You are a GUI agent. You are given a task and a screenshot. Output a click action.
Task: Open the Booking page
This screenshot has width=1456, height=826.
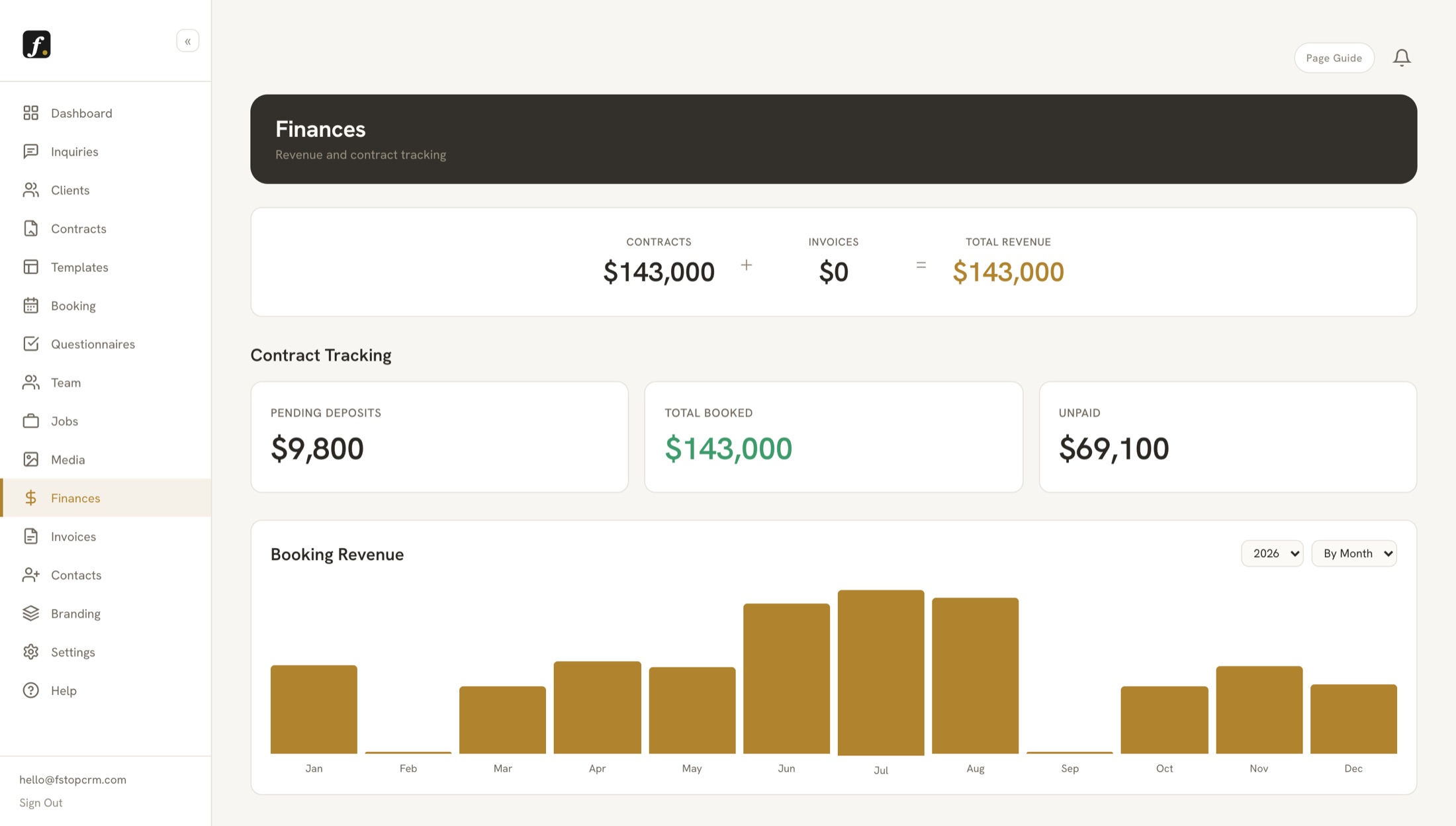[106, 305]
